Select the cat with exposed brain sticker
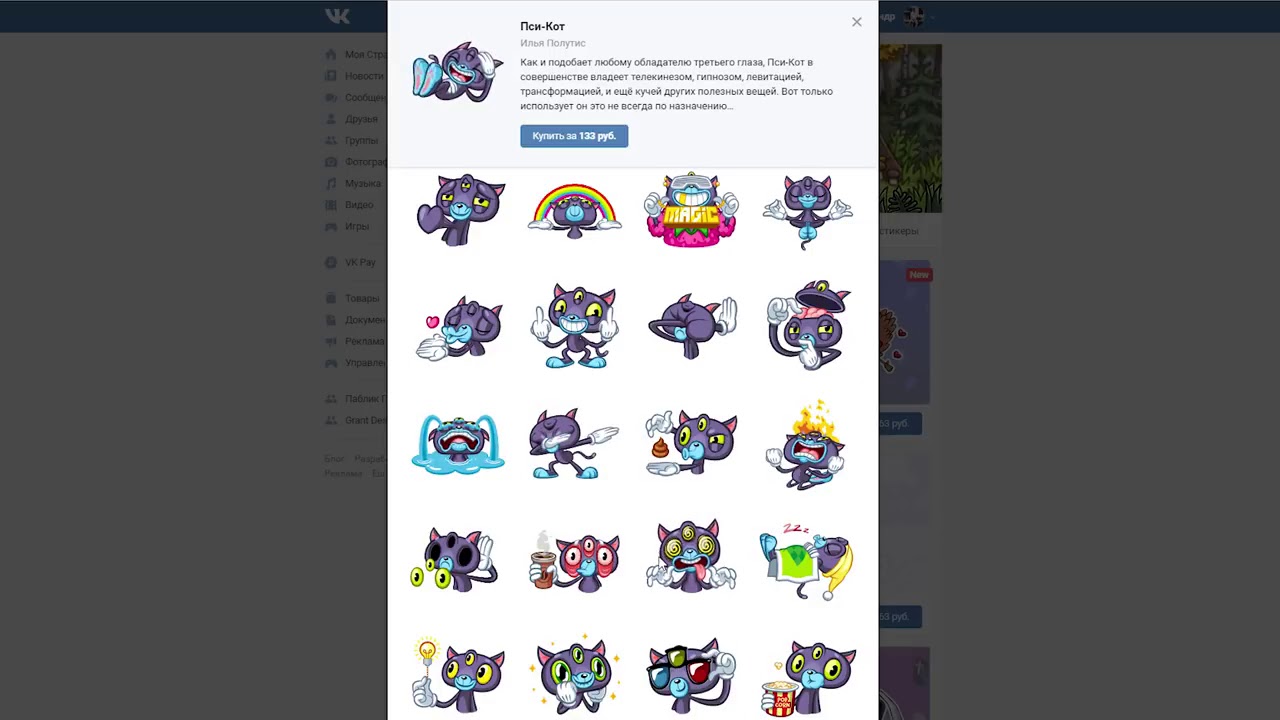This screenshot has width=1280, height=720. coord(807,326)
